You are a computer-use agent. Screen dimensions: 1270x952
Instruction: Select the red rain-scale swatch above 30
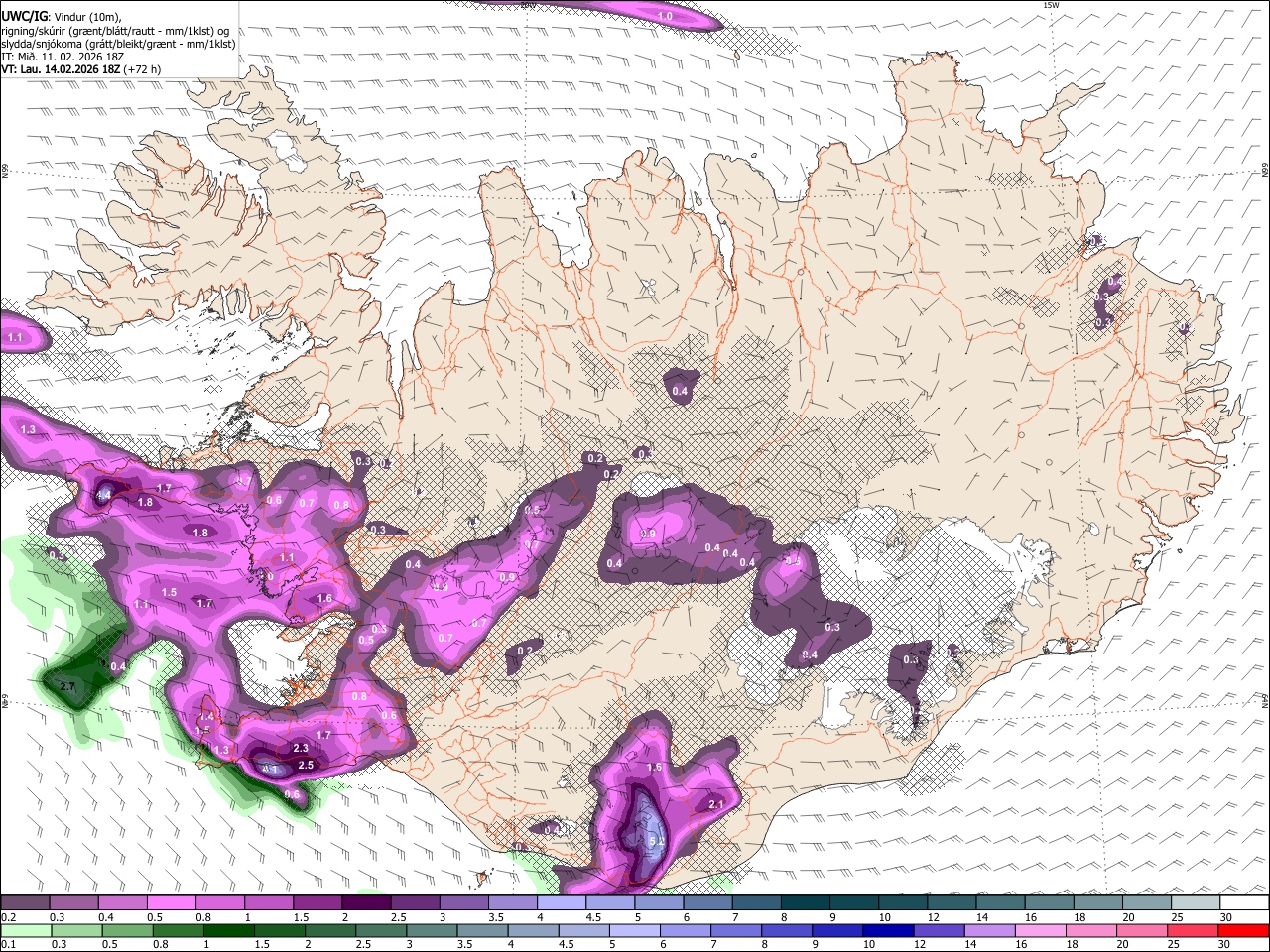pyautogui.click(x=1245, y=930)
